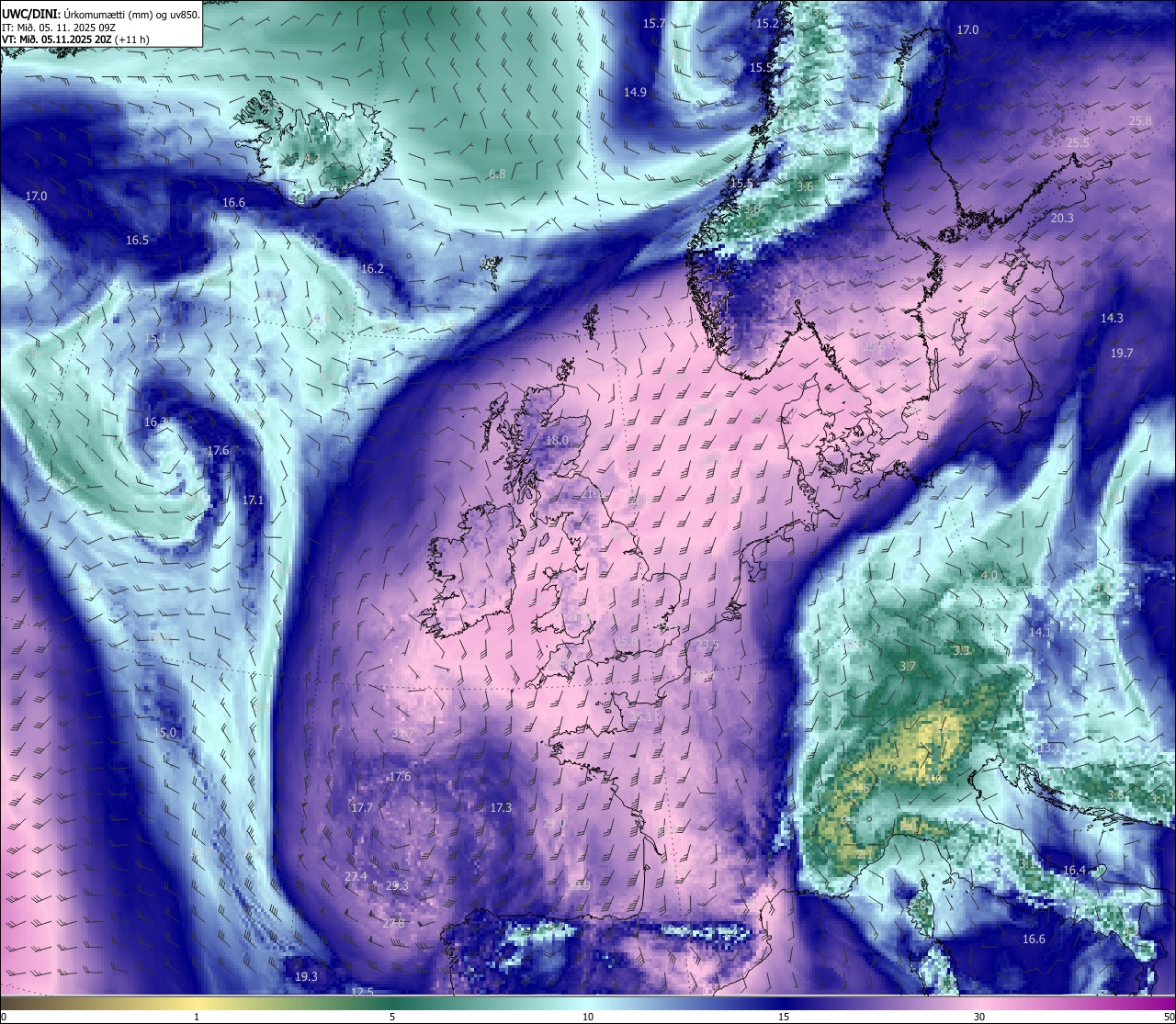This screenshot has width=1176, height=1024.
Task: Click the 10 tick label on the color scale
Action: coord(588,1017)
